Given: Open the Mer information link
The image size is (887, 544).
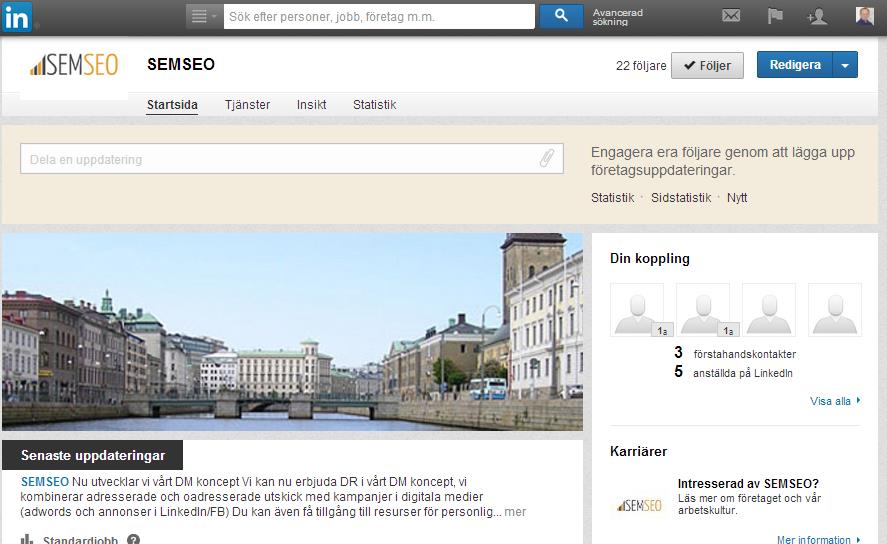Looking at the screenshot, I should pos(819,539).
